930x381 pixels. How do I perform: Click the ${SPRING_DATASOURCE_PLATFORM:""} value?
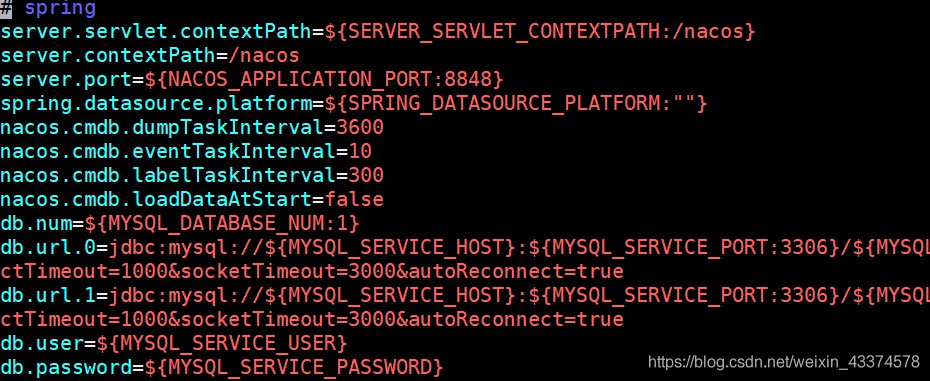pos(516,103)
